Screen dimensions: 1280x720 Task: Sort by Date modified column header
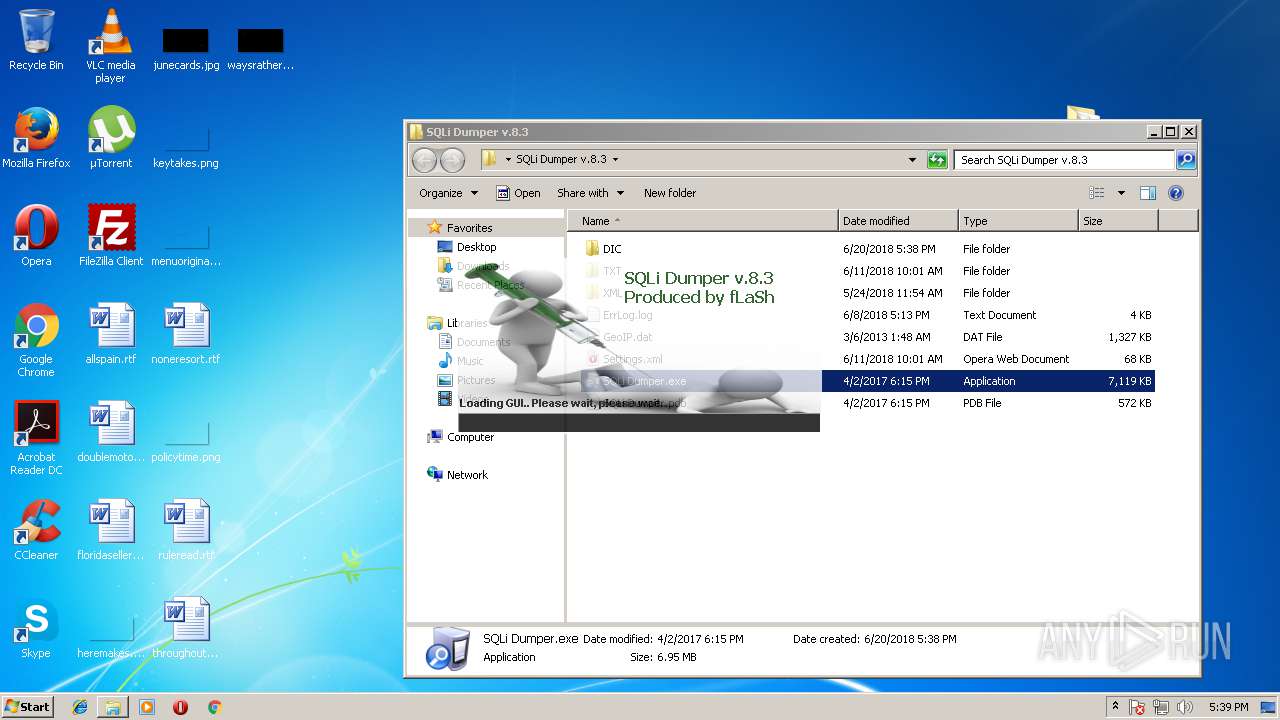pyautogui.click(x=897, y=221)
